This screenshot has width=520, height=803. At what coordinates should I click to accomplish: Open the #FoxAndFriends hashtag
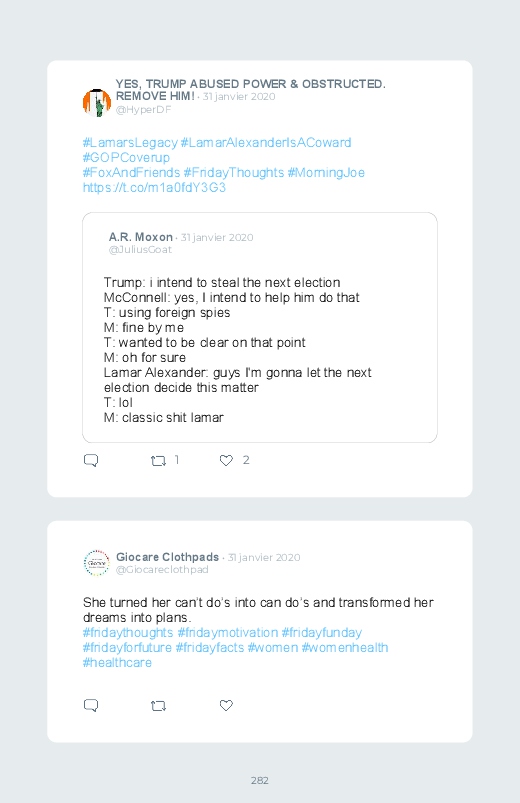131,173
